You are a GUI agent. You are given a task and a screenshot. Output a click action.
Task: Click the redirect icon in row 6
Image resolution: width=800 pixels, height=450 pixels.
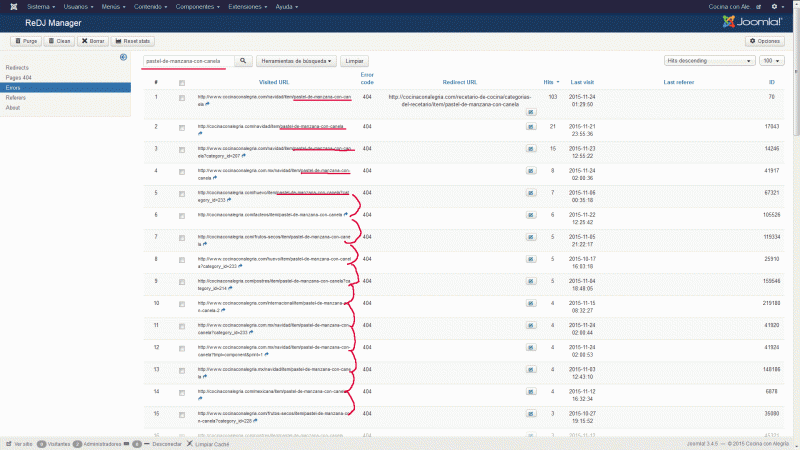click(531, 215)
